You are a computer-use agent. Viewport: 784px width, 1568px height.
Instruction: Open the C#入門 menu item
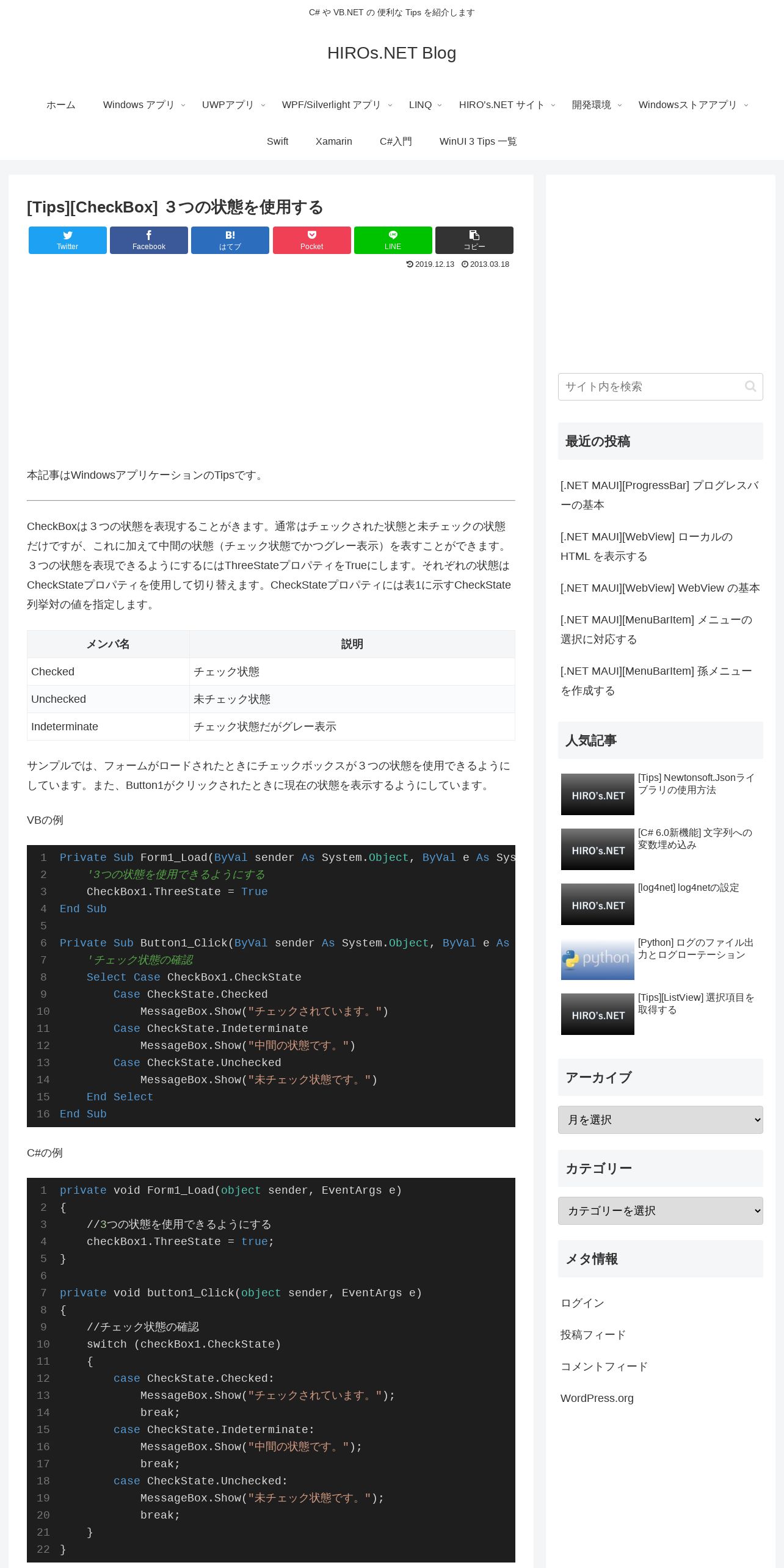pos(396,142)
